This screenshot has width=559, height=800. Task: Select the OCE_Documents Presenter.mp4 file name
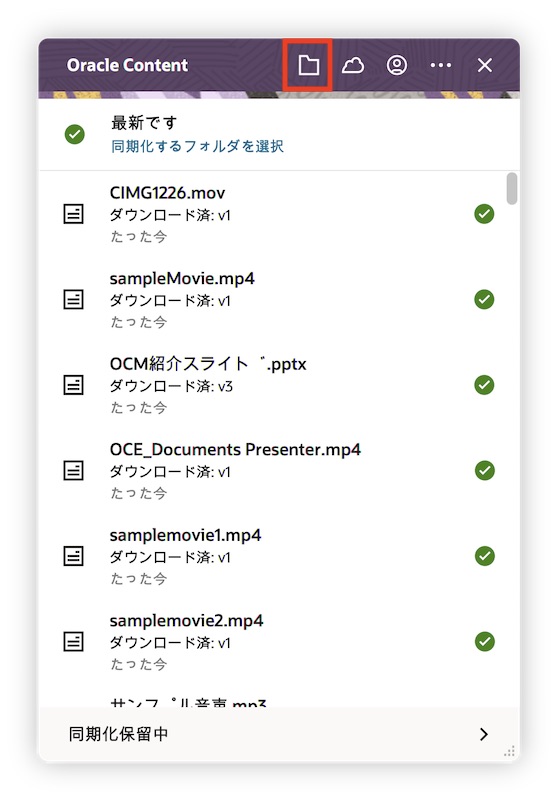235,449
